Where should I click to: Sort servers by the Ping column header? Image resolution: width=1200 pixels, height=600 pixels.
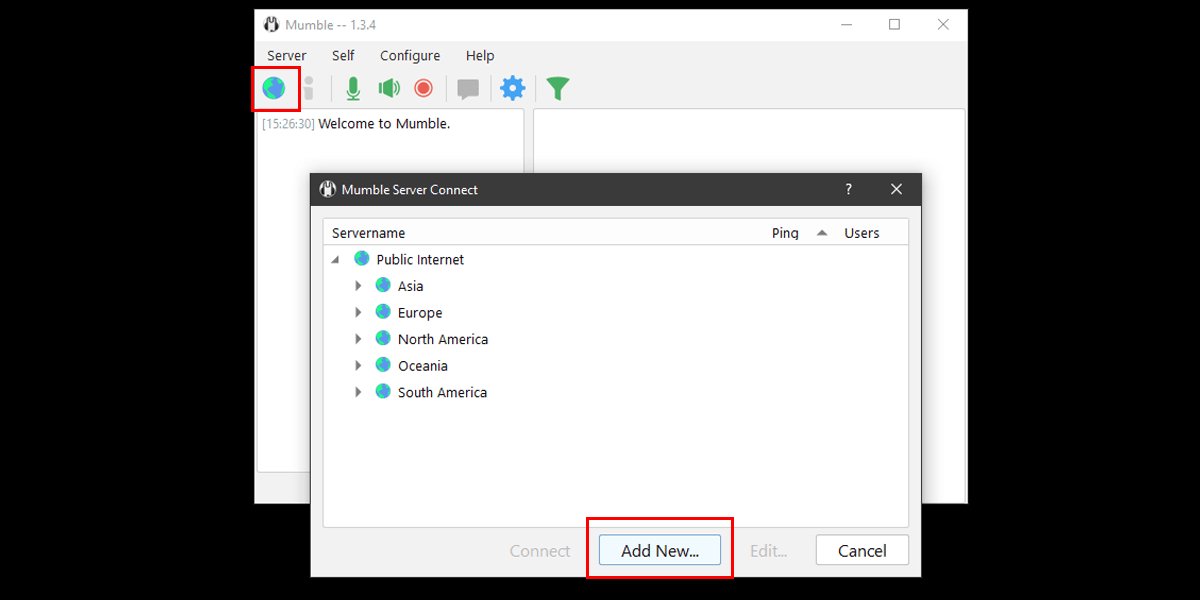point(785,233)
